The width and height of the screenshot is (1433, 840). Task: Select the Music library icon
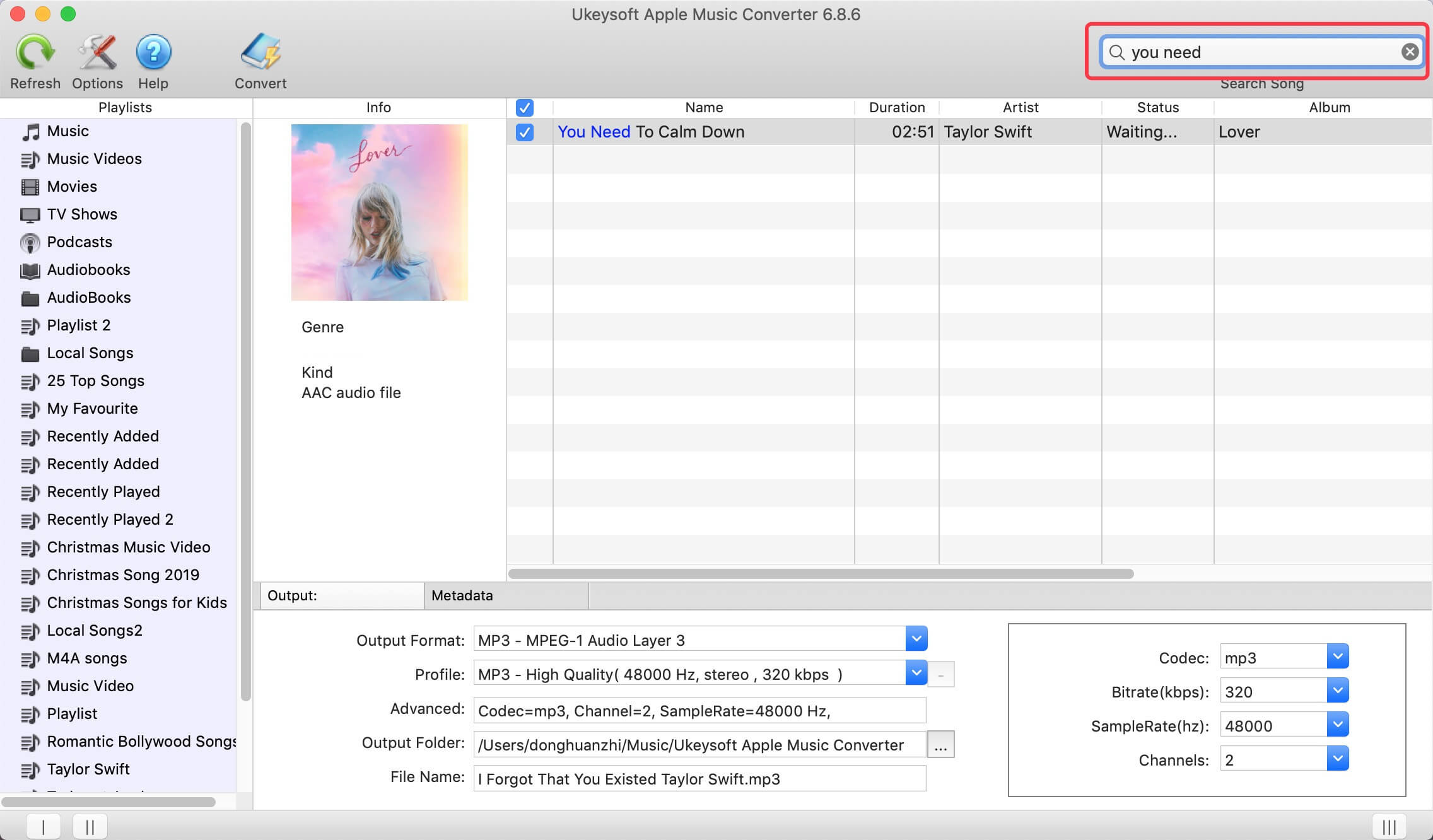(30, 132)
